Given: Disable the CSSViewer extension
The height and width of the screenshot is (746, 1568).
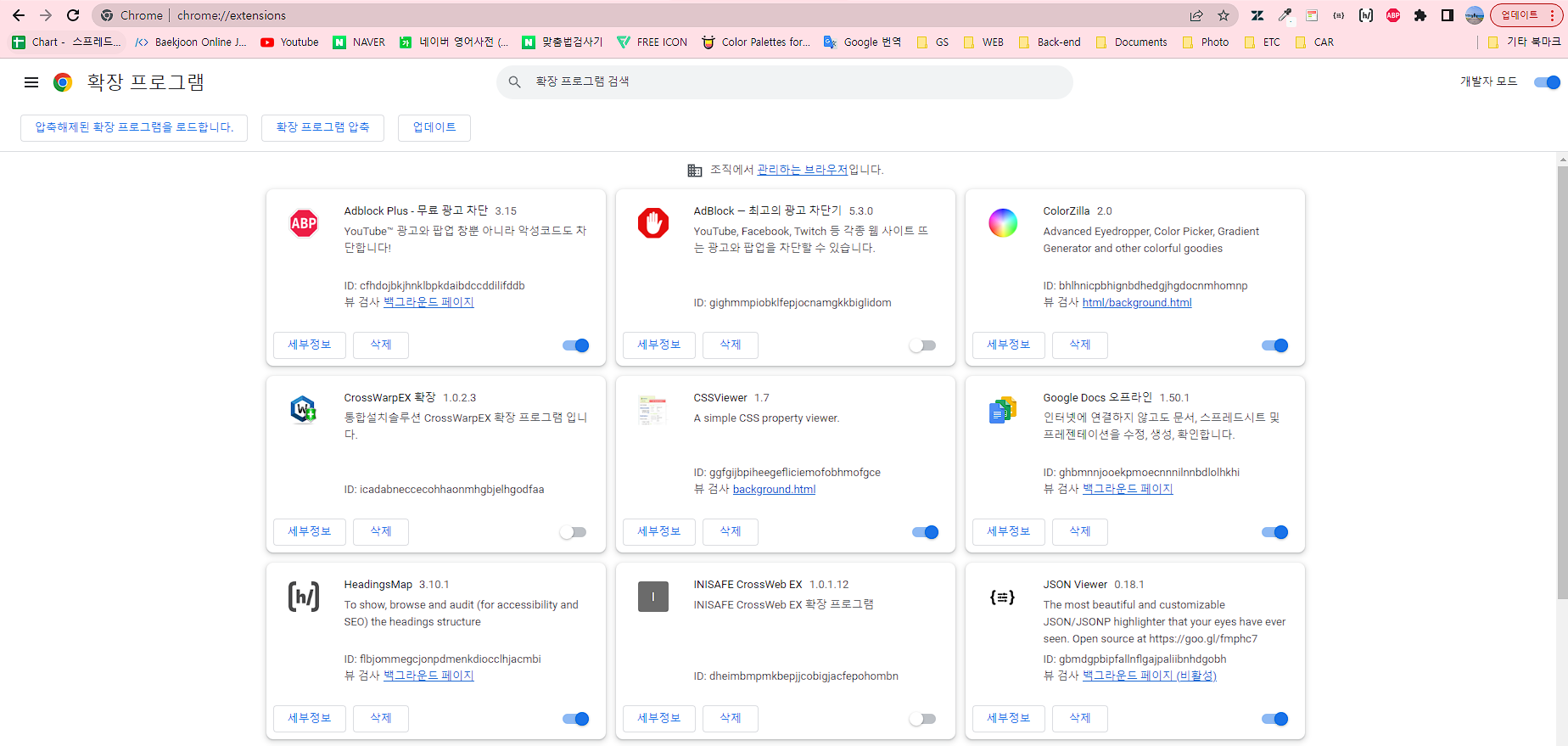Looking at the screenshot, I should coord(926,532).
